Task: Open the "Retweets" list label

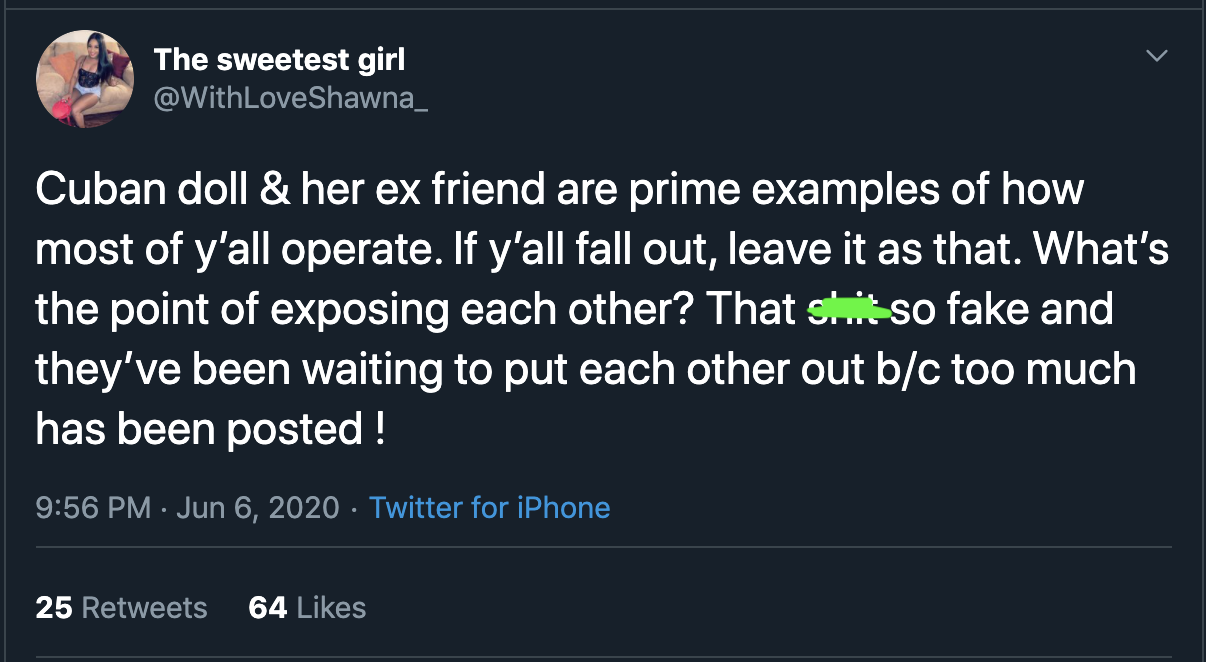Action: click(x=144, y=608)
